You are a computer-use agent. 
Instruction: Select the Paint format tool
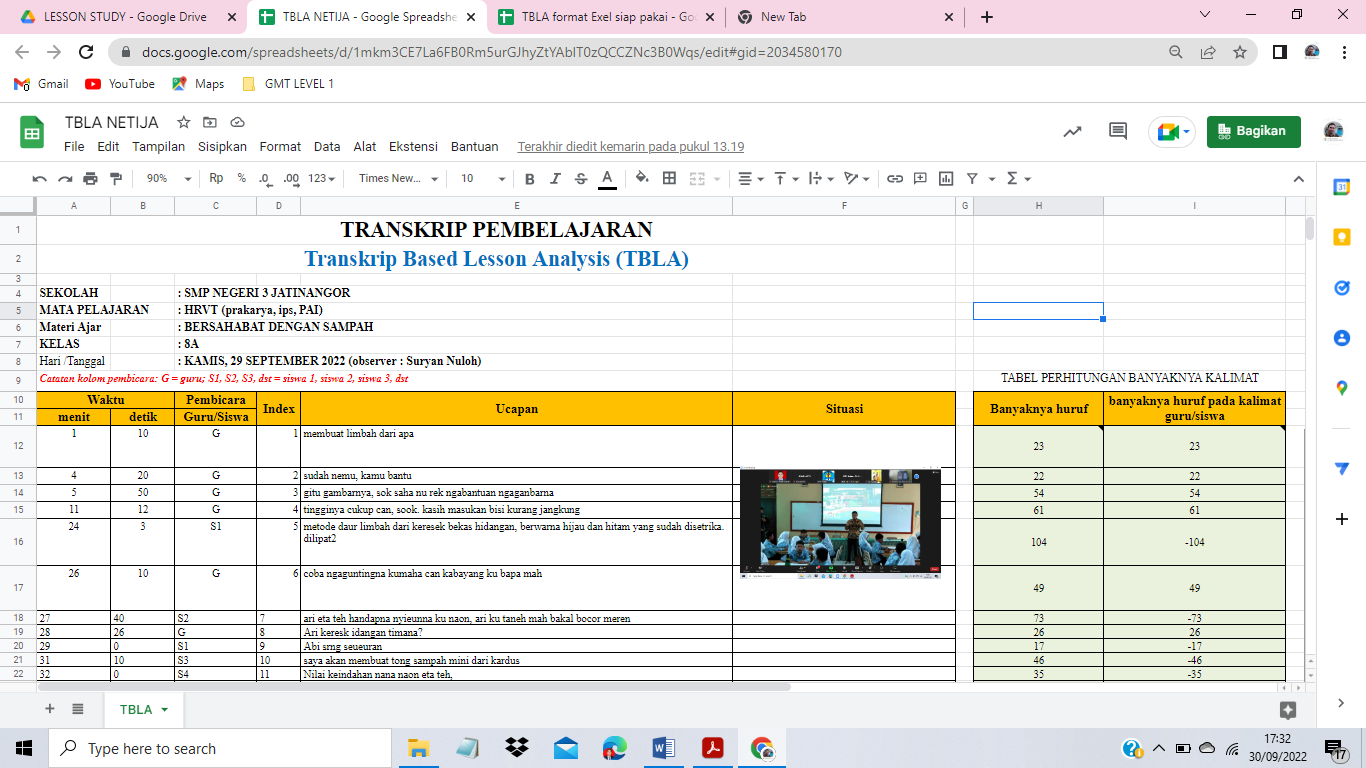pyautogui.click(x=115, y=178)
